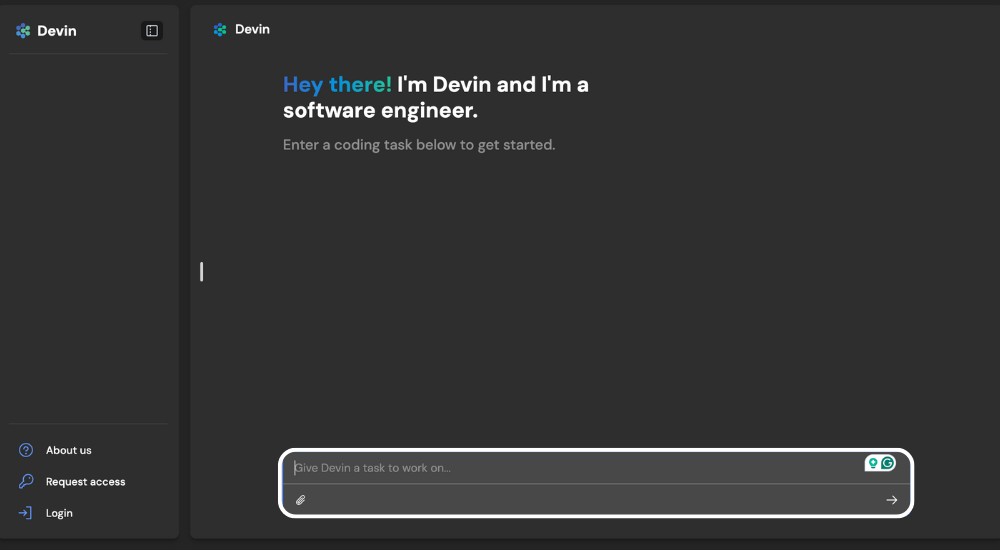Screen dimensions: 1000x550
Task: Click the key icon beside Request access
Action: (26, 481)
